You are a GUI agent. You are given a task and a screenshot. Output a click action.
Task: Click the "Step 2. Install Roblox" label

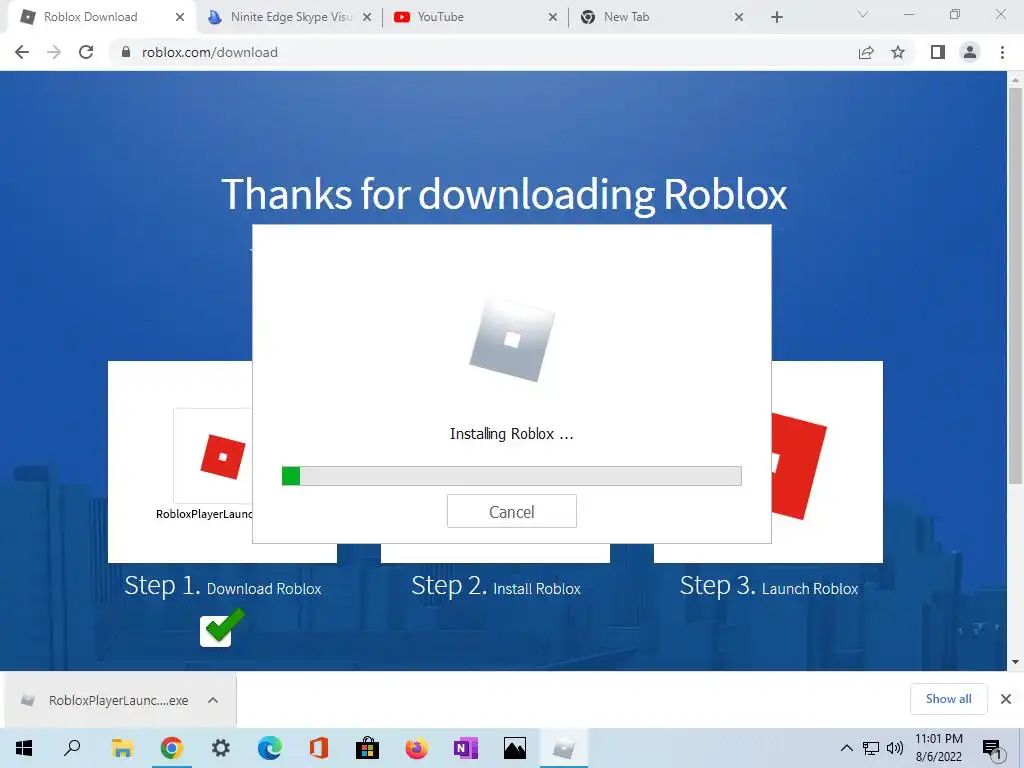click(x=496, y=586)
